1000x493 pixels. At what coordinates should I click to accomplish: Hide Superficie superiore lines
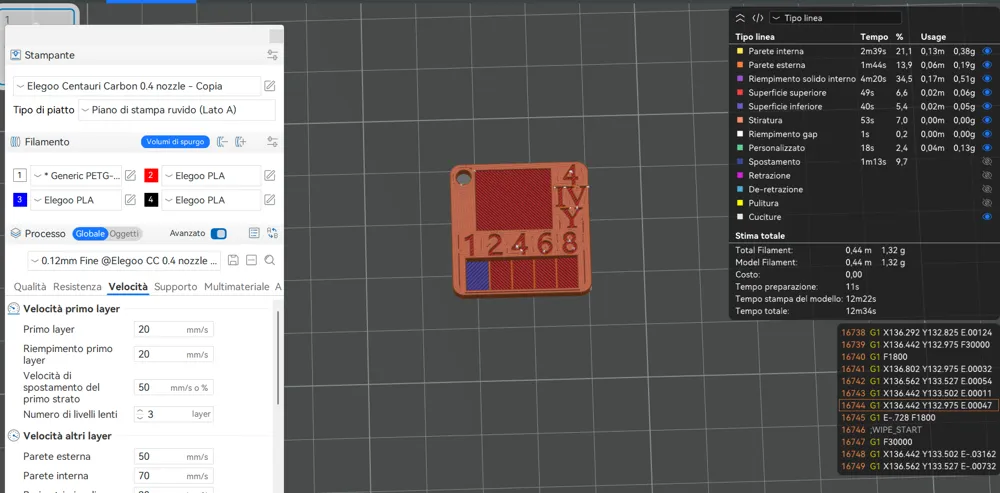point(987,92)
